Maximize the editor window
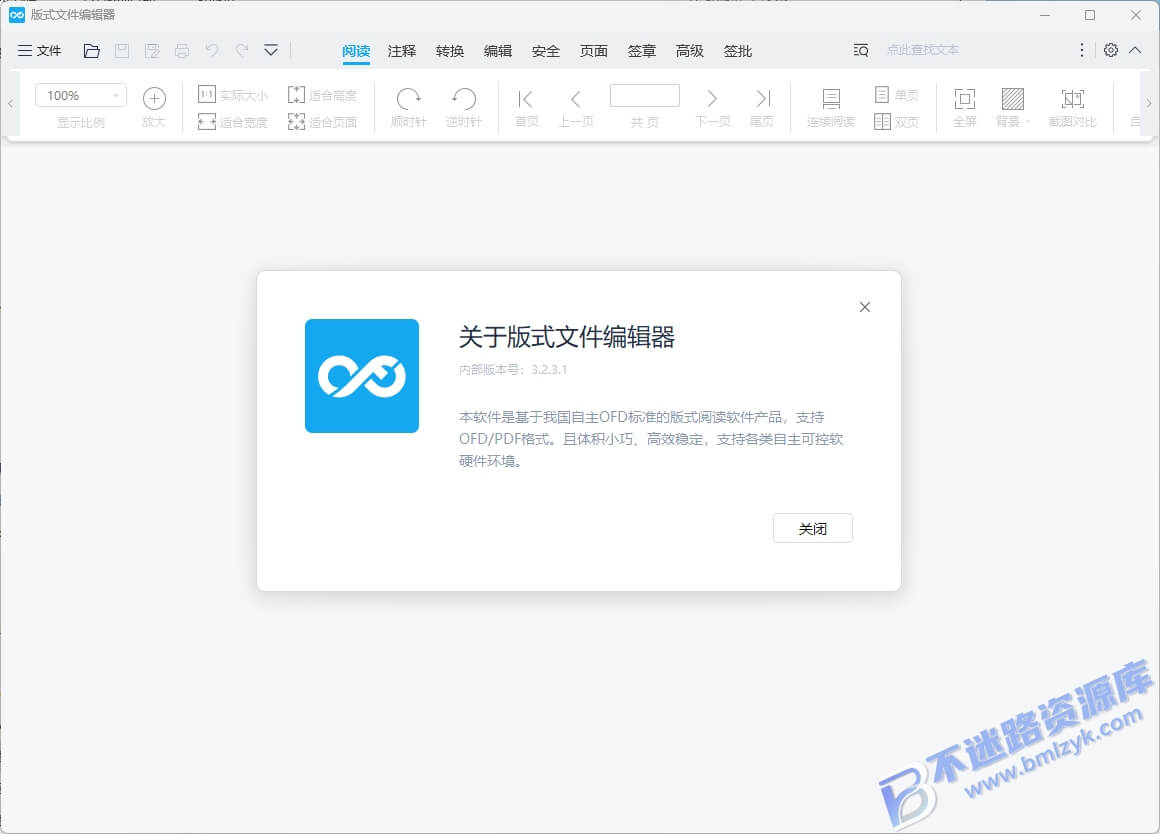1160x834 pixels. pyautogui.click(x=1090, y=15)
